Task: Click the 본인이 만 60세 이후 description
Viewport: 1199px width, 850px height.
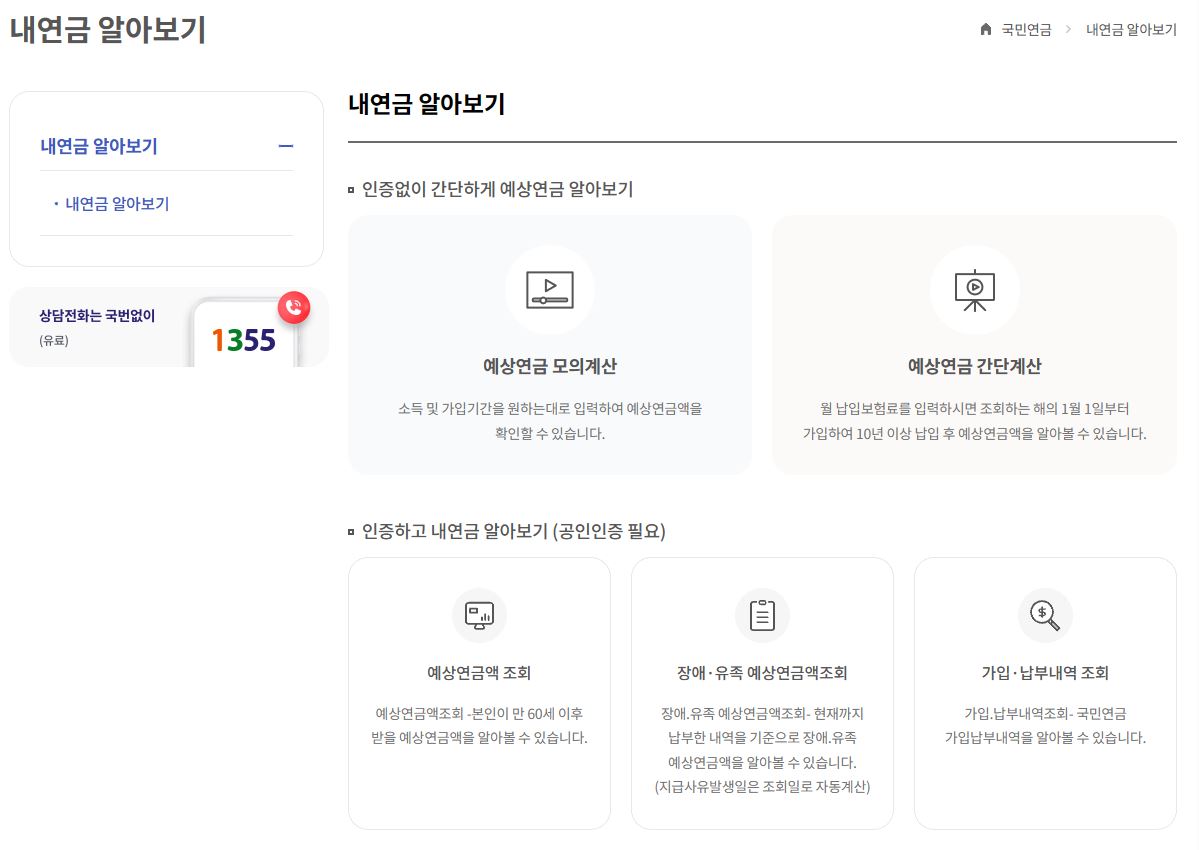Action: coord(479,725)
